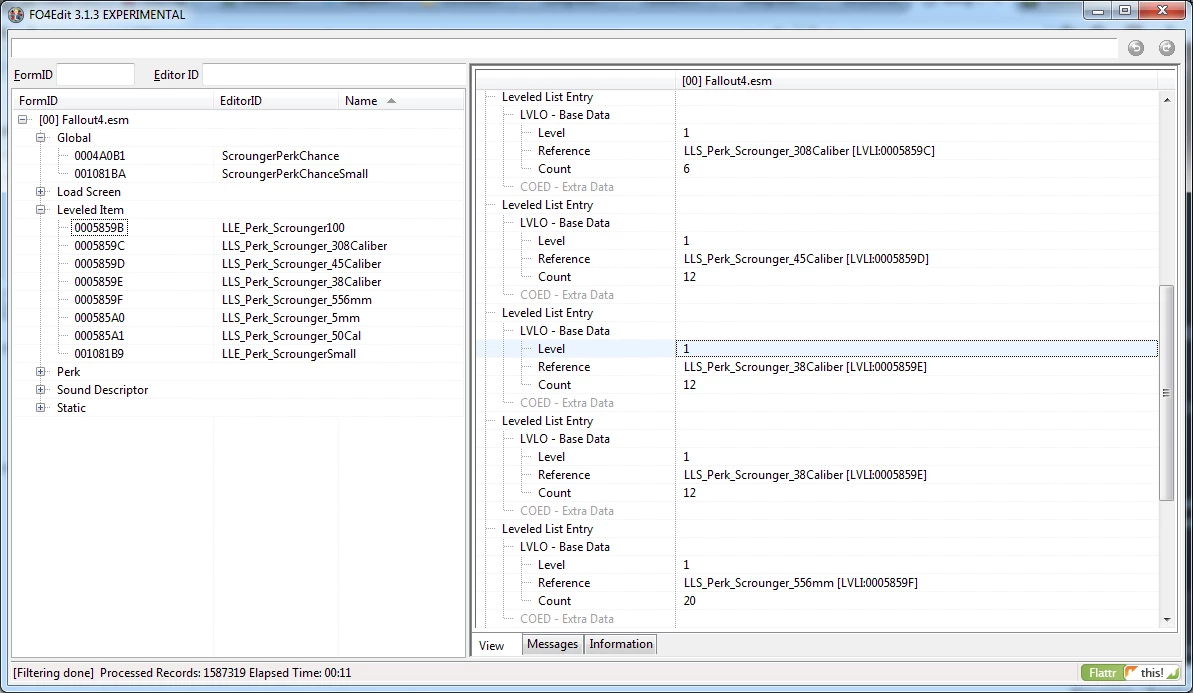1193x693 pixels.
Task: Sort by the FormID column header
Action: [113, 100]
